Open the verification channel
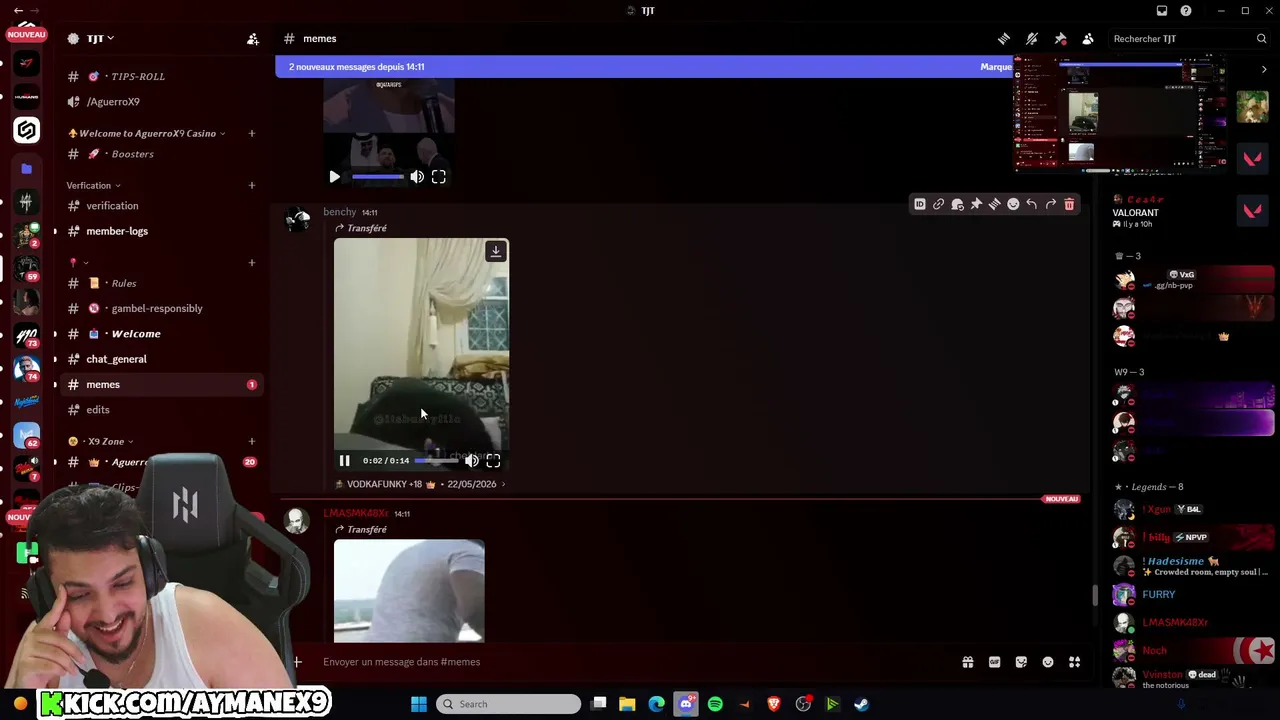 pyautogui.click(x=112, y=206)
